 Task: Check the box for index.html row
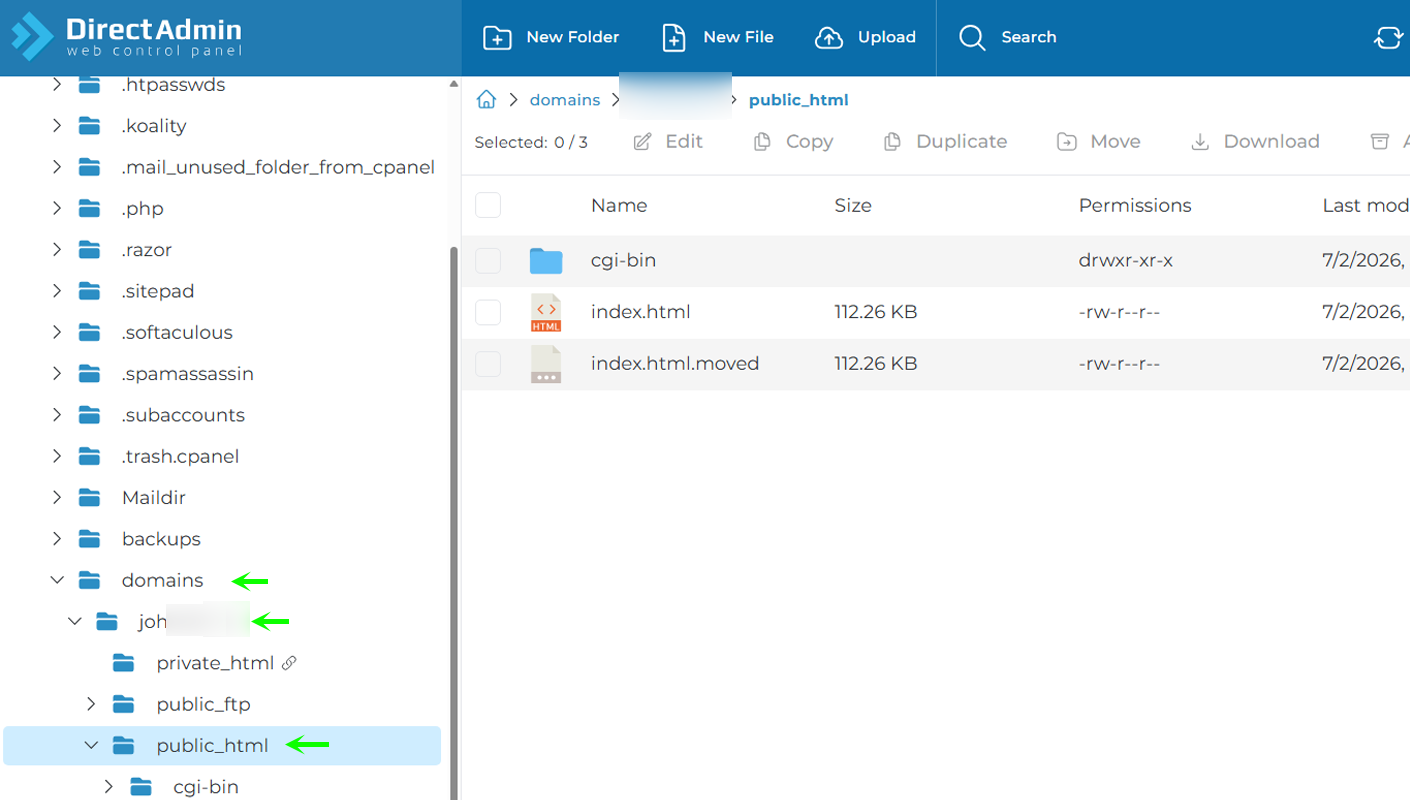click(488, 312)
